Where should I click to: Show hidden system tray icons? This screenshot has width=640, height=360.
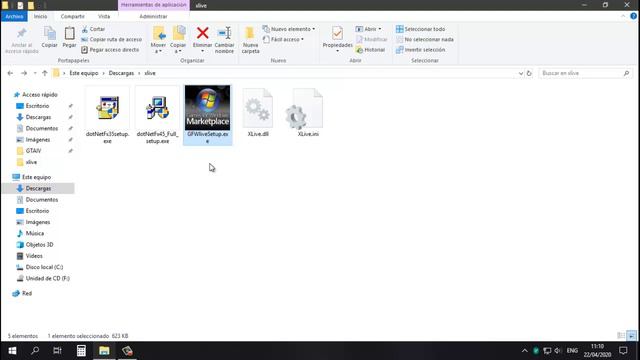click(x=524, y=351)
